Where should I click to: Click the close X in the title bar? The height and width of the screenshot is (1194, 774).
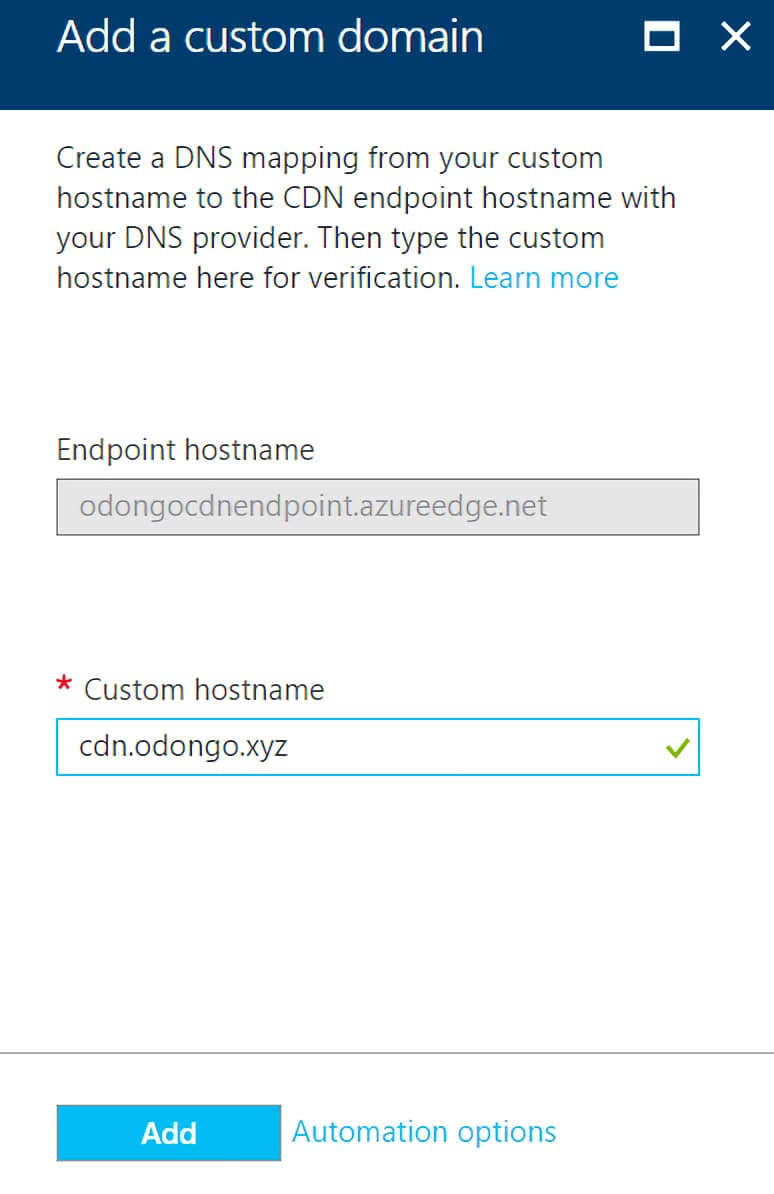(736, 36)
